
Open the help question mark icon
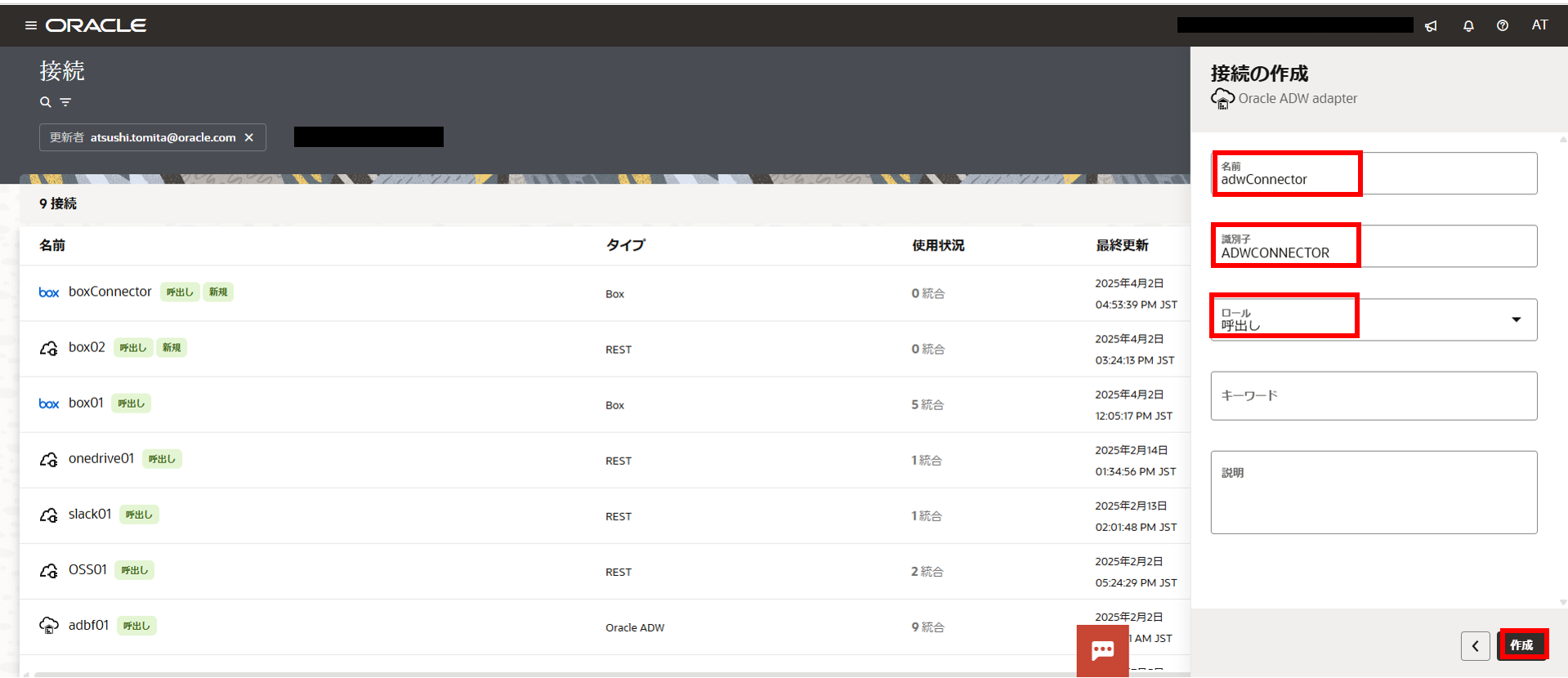tap(1503, 26)
